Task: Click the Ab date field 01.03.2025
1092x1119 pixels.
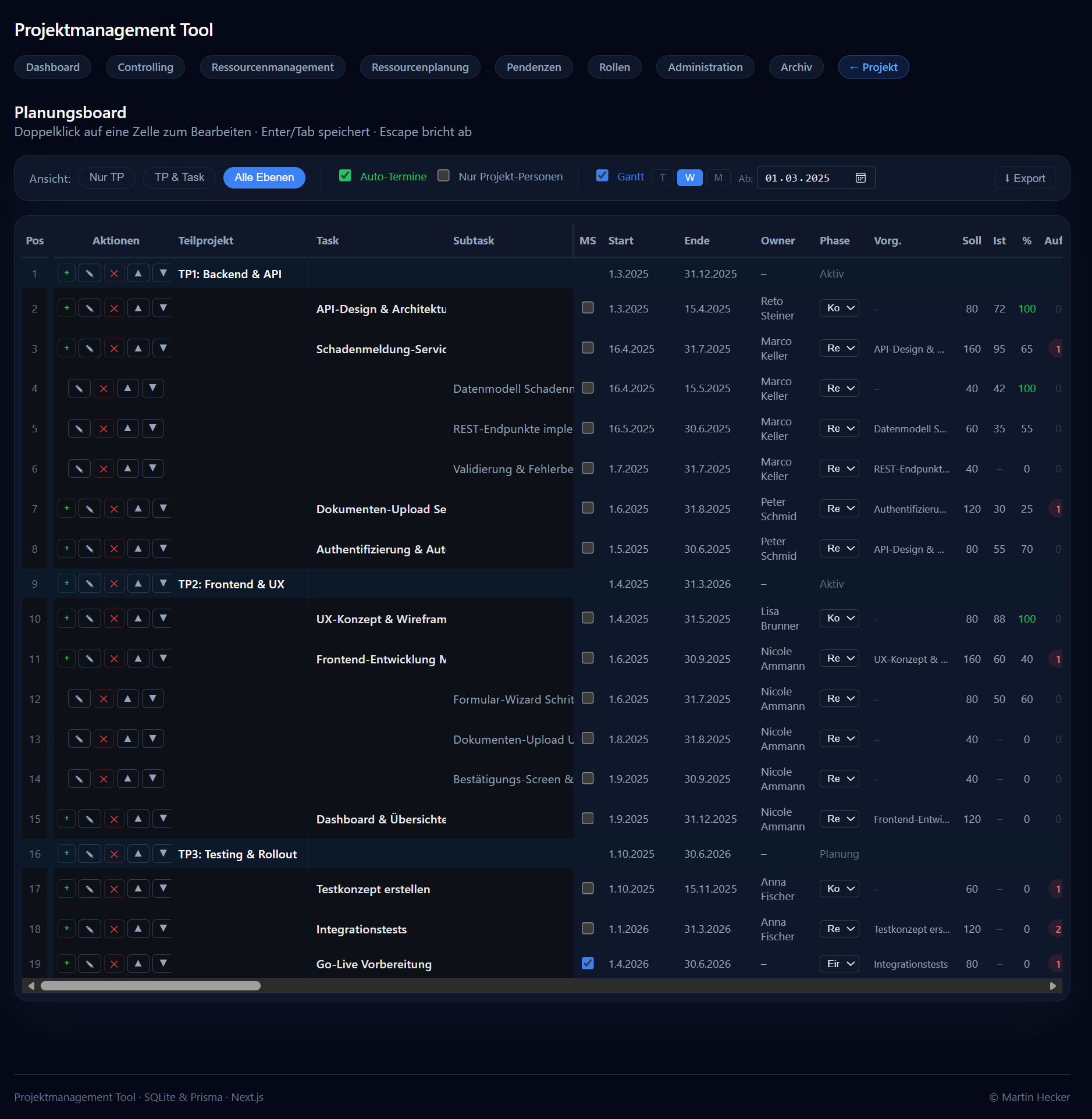Action: [816, 178]
